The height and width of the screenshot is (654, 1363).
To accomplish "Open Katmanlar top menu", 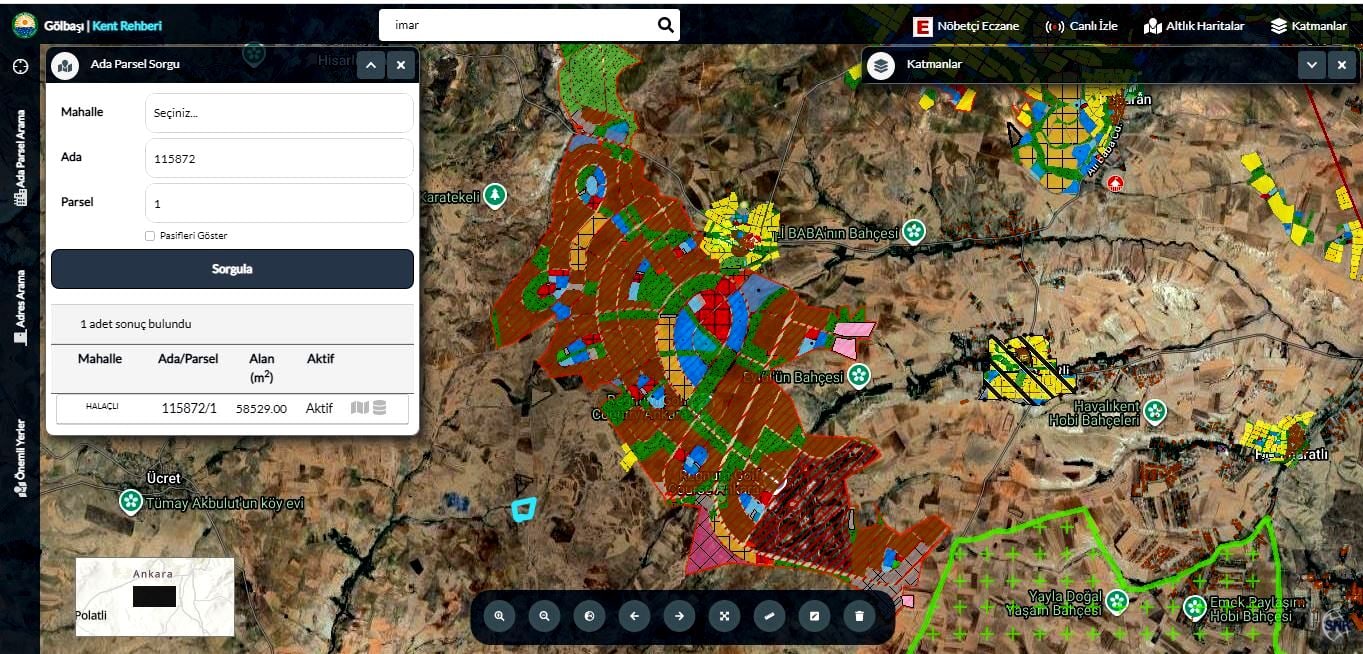I will pos(1308,26).
